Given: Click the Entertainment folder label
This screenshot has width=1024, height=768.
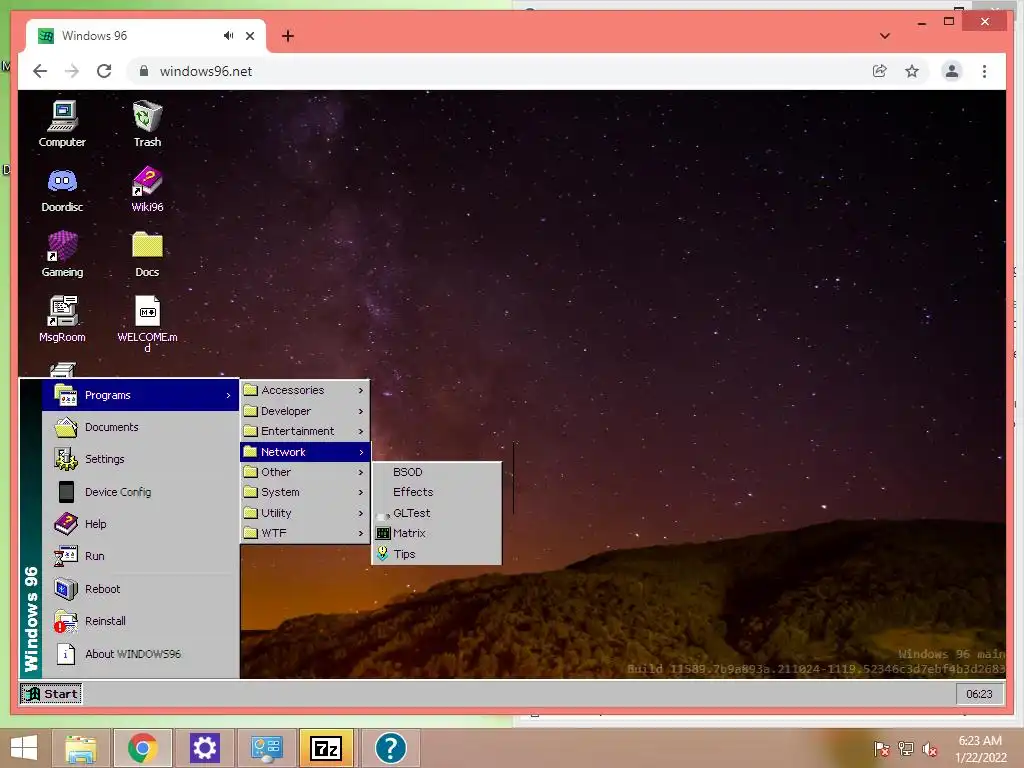Looking at the screenshot, I should (297, 432).
